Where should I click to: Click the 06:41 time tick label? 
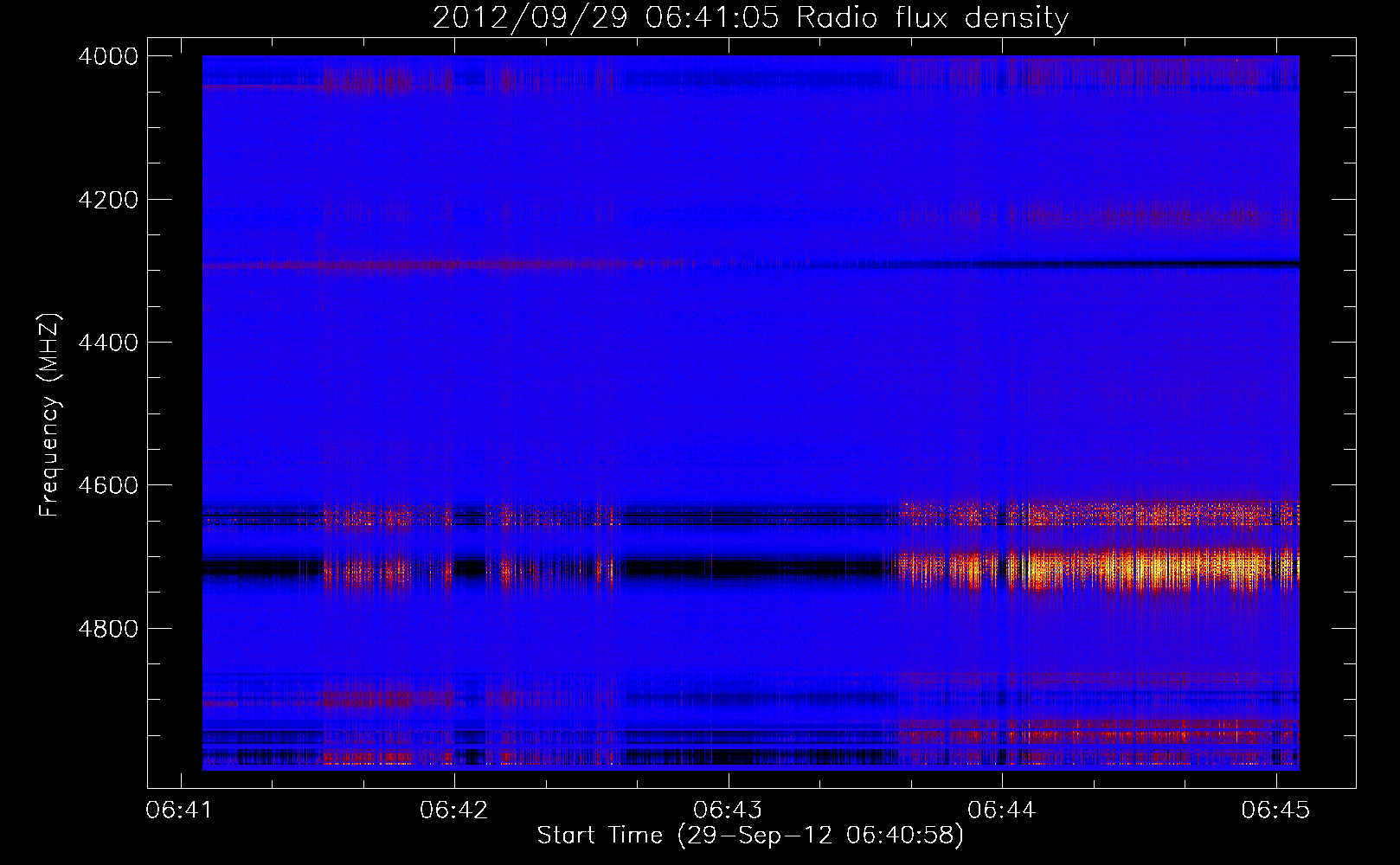pos(180,810)
